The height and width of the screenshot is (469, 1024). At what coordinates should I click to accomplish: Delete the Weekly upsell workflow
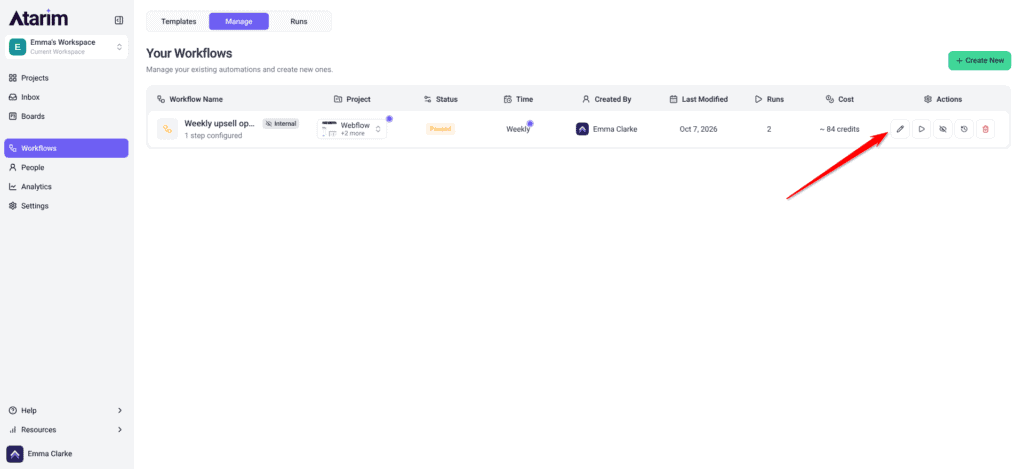pyautogui.click(x=985, y=129)
